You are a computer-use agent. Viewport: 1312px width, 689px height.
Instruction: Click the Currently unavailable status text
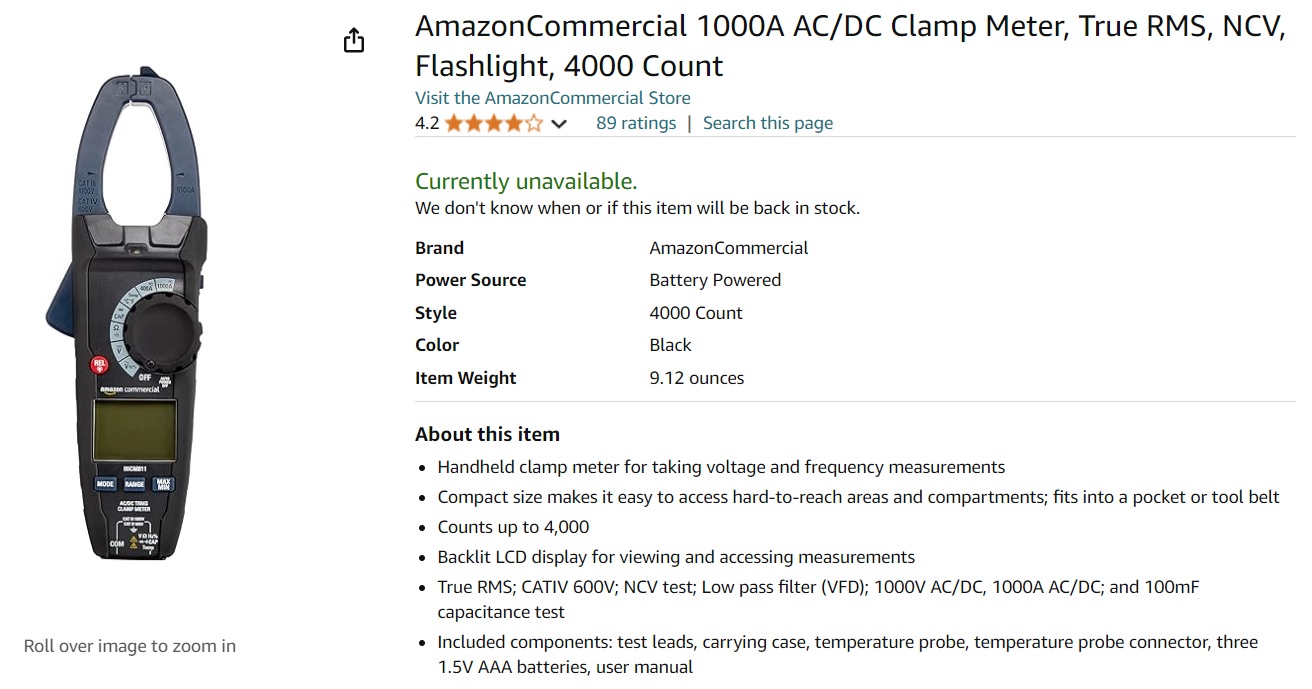click(526, 181)
